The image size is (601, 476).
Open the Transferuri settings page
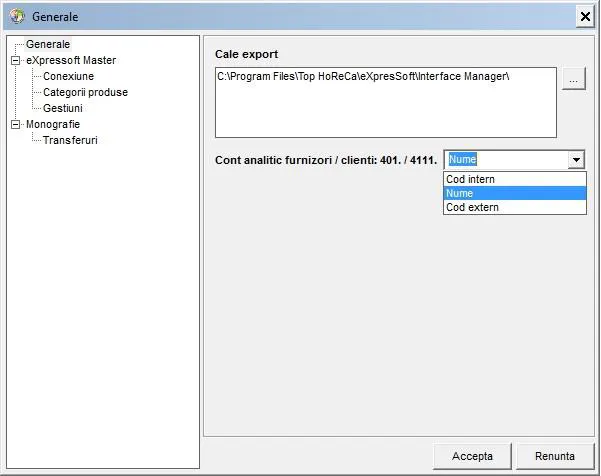tap(70, 140)
